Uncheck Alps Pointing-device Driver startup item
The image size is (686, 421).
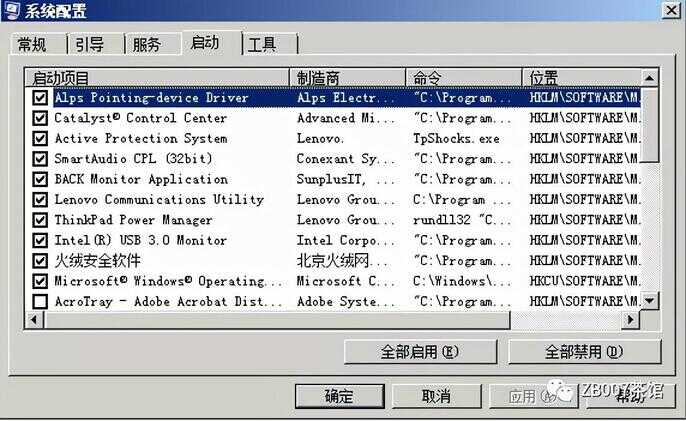40,98
